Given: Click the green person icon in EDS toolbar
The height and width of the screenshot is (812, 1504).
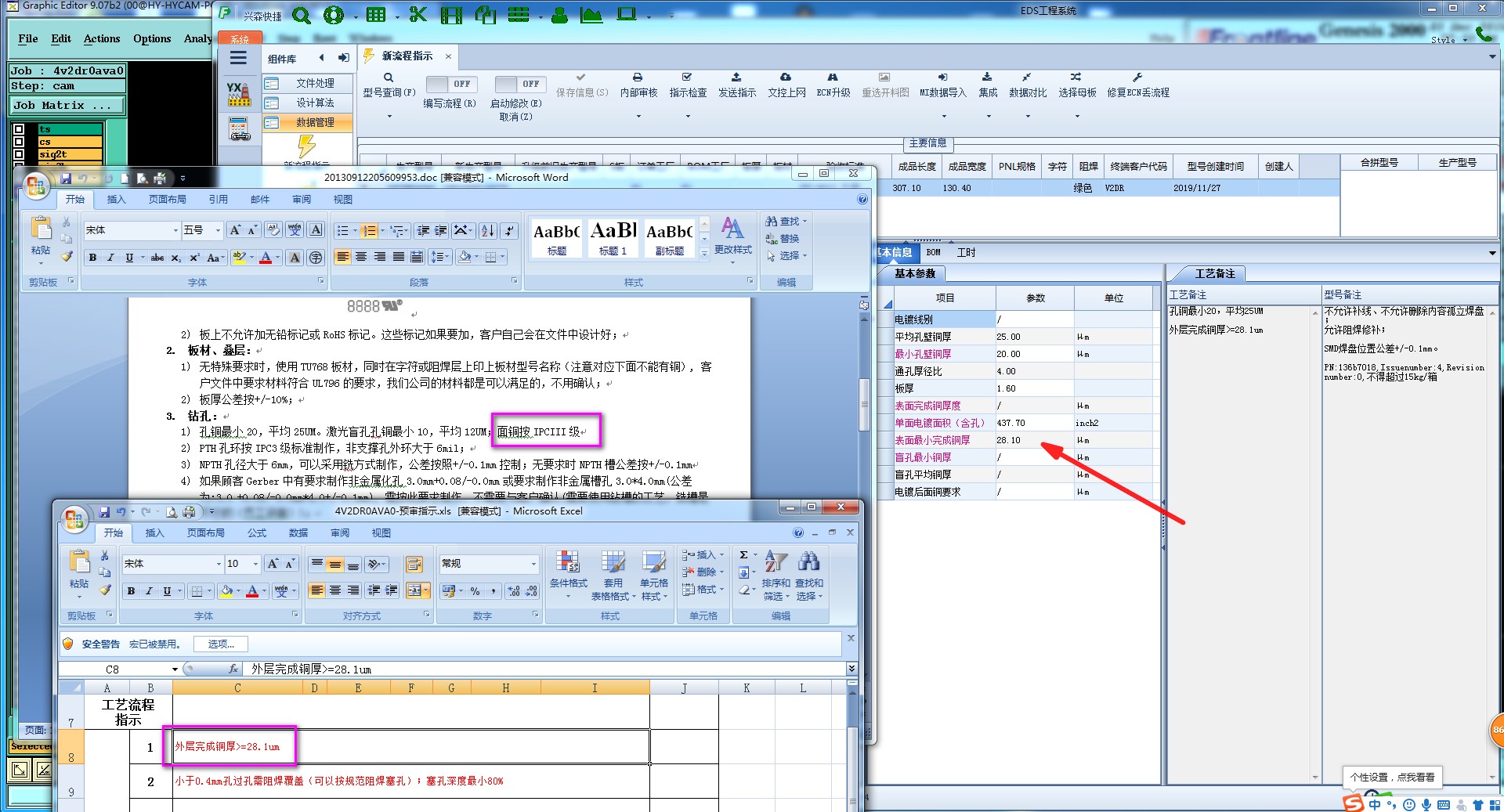Looking at the screenshot, I should pyautogui.click(x=559, y=15).
